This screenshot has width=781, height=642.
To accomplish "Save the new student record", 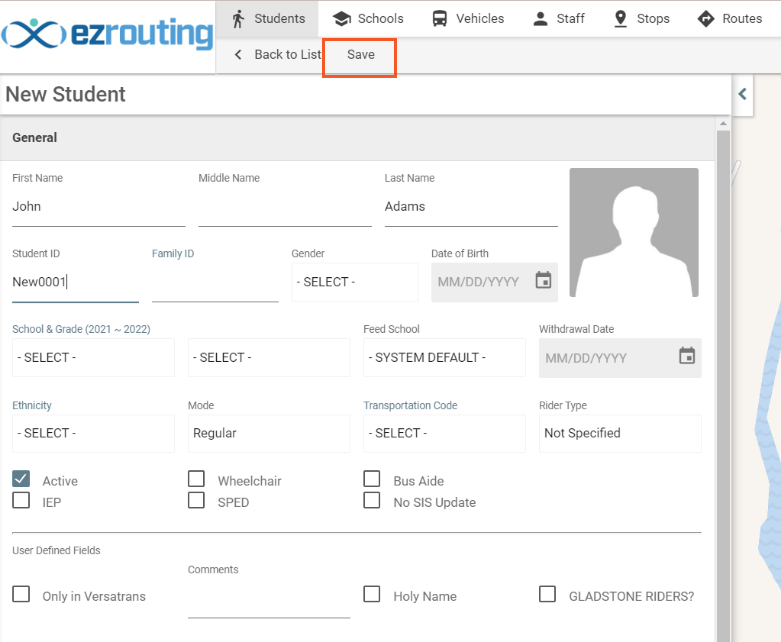I will (x=361, y=55).
